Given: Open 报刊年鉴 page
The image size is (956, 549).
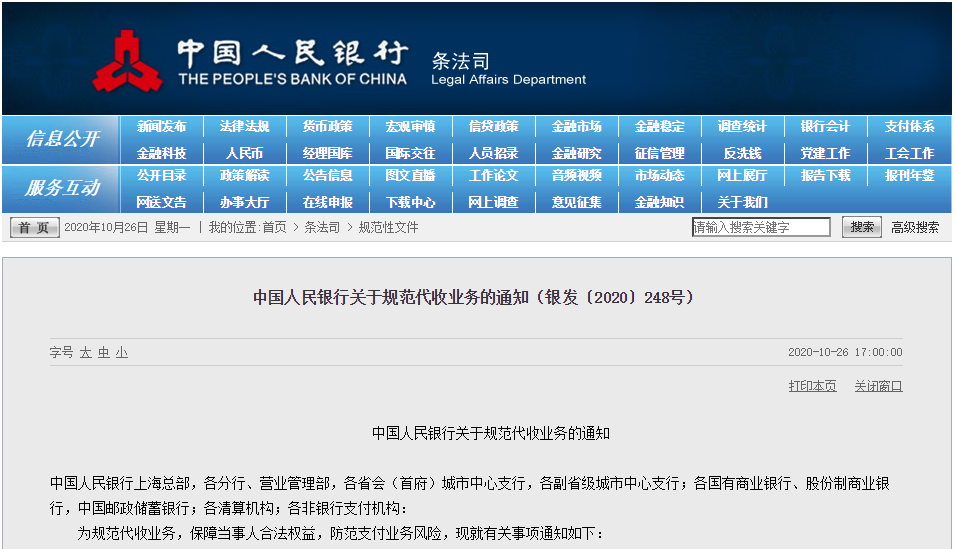Looking at the screenshot, I should pyautogui.click(x=909, y=175).
